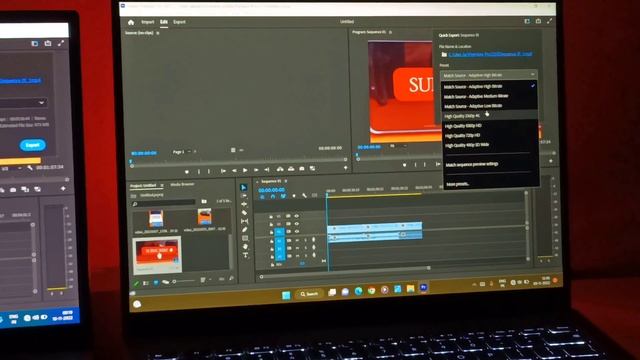
Task: Open Premiere Pro icon in taskbar
Action: tap(424, 288)
